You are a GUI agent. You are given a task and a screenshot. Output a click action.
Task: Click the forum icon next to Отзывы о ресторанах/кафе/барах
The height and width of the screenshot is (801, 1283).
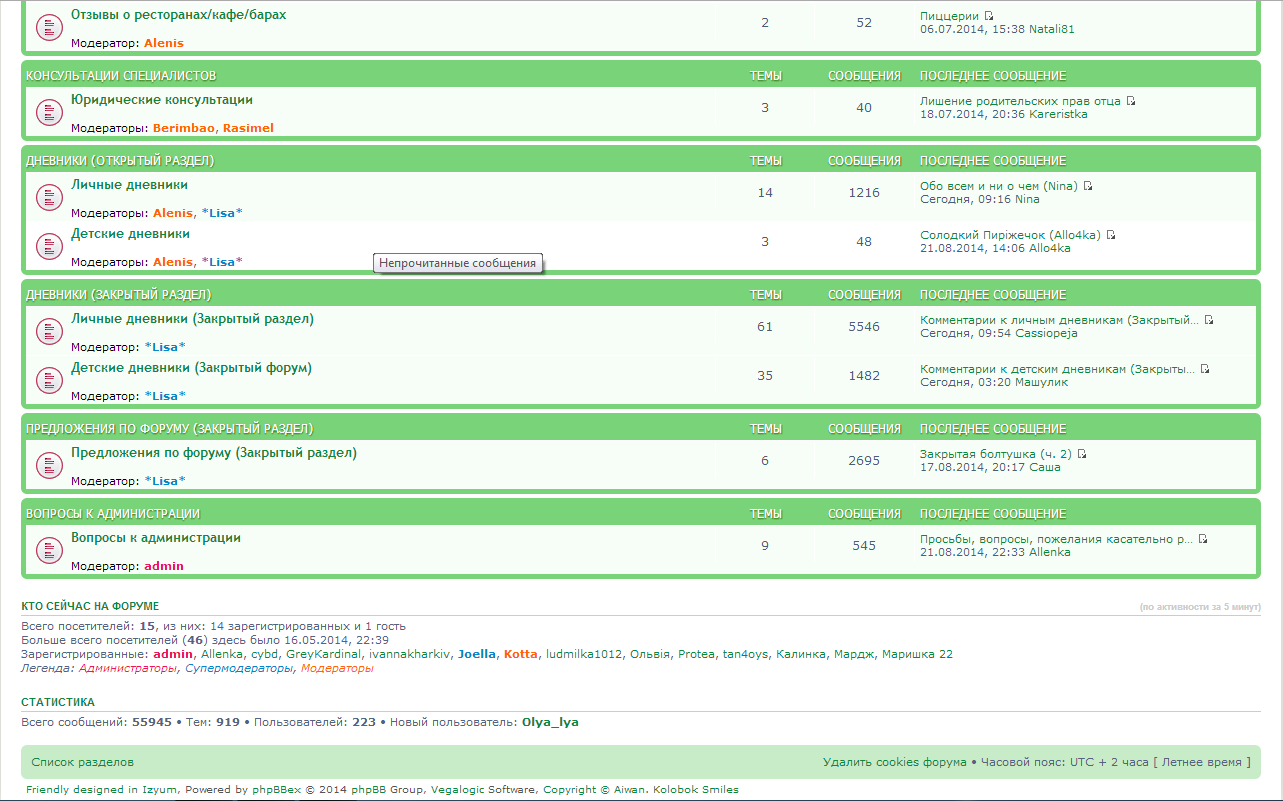click(50, 29)
